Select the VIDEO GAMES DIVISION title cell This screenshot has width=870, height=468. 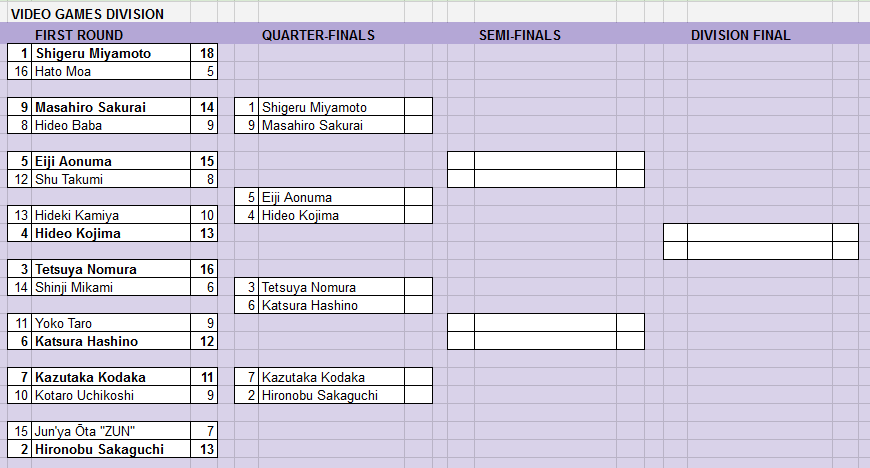coord(88,14)
